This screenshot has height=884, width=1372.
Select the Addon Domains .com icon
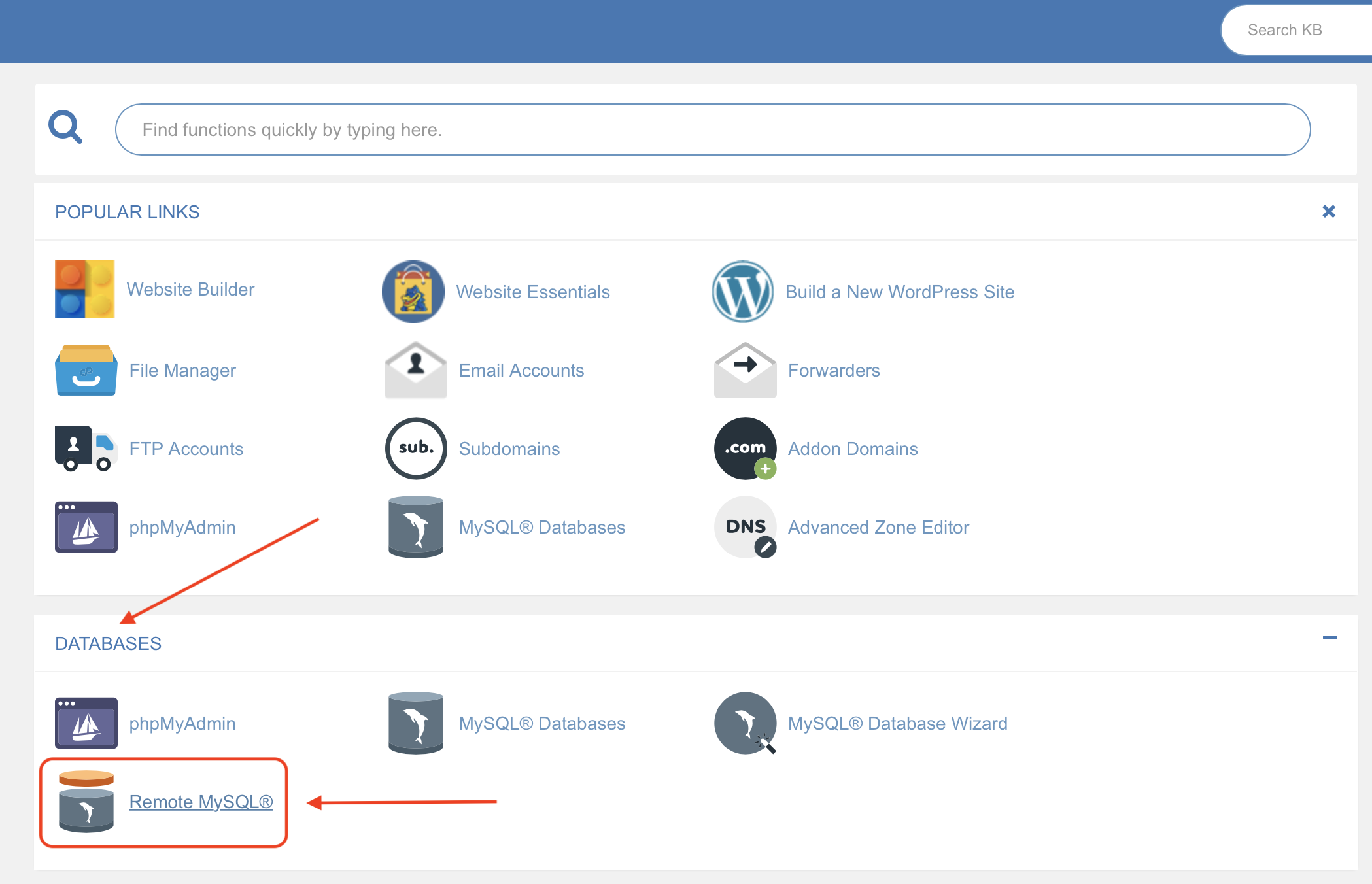[x=744, y=449]
